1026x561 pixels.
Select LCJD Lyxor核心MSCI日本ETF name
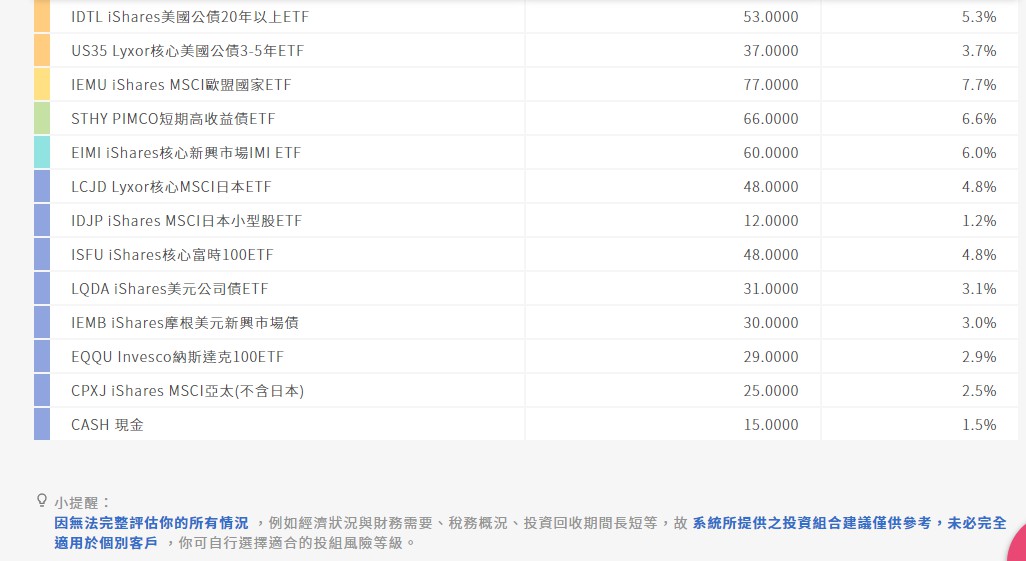[171, 187]
